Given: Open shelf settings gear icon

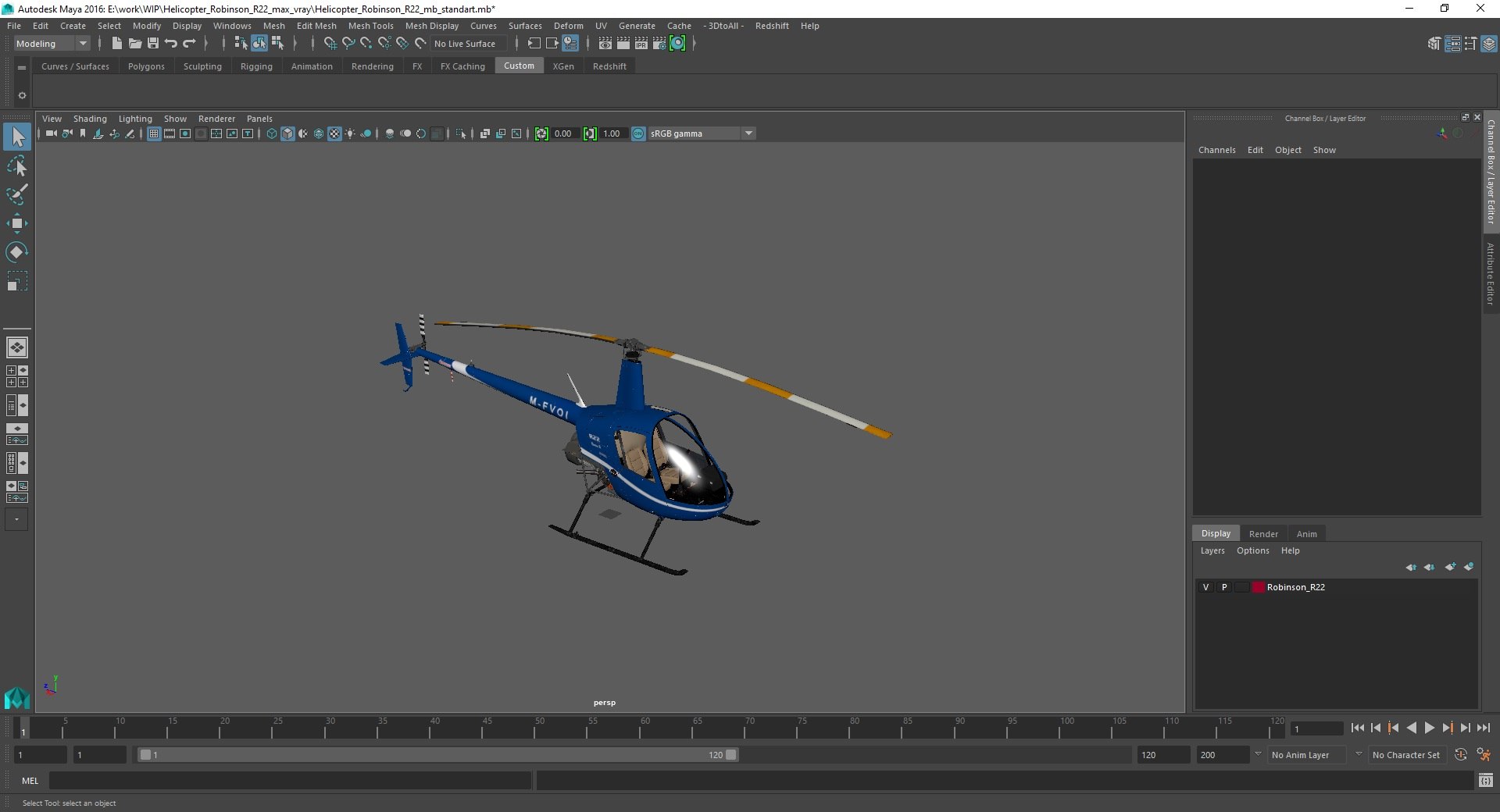Looking at the screenshot, I should click(22, 95).
